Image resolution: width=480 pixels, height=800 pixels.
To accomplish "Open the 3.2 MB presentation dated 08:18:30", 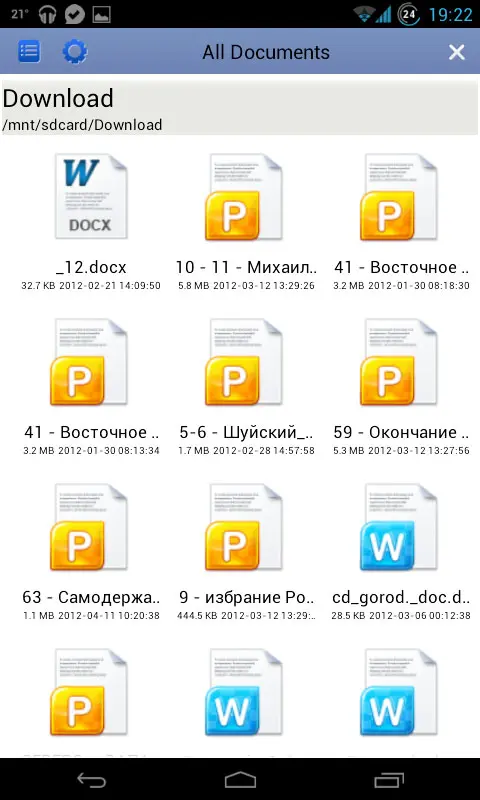I will pyautogui.click(x=399, y=197).
